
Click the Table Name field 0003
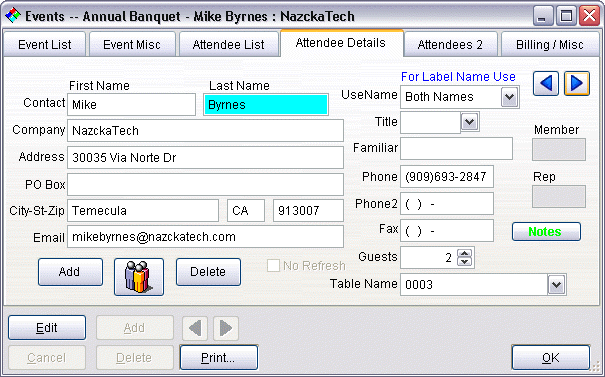click(x=474, y=285)
